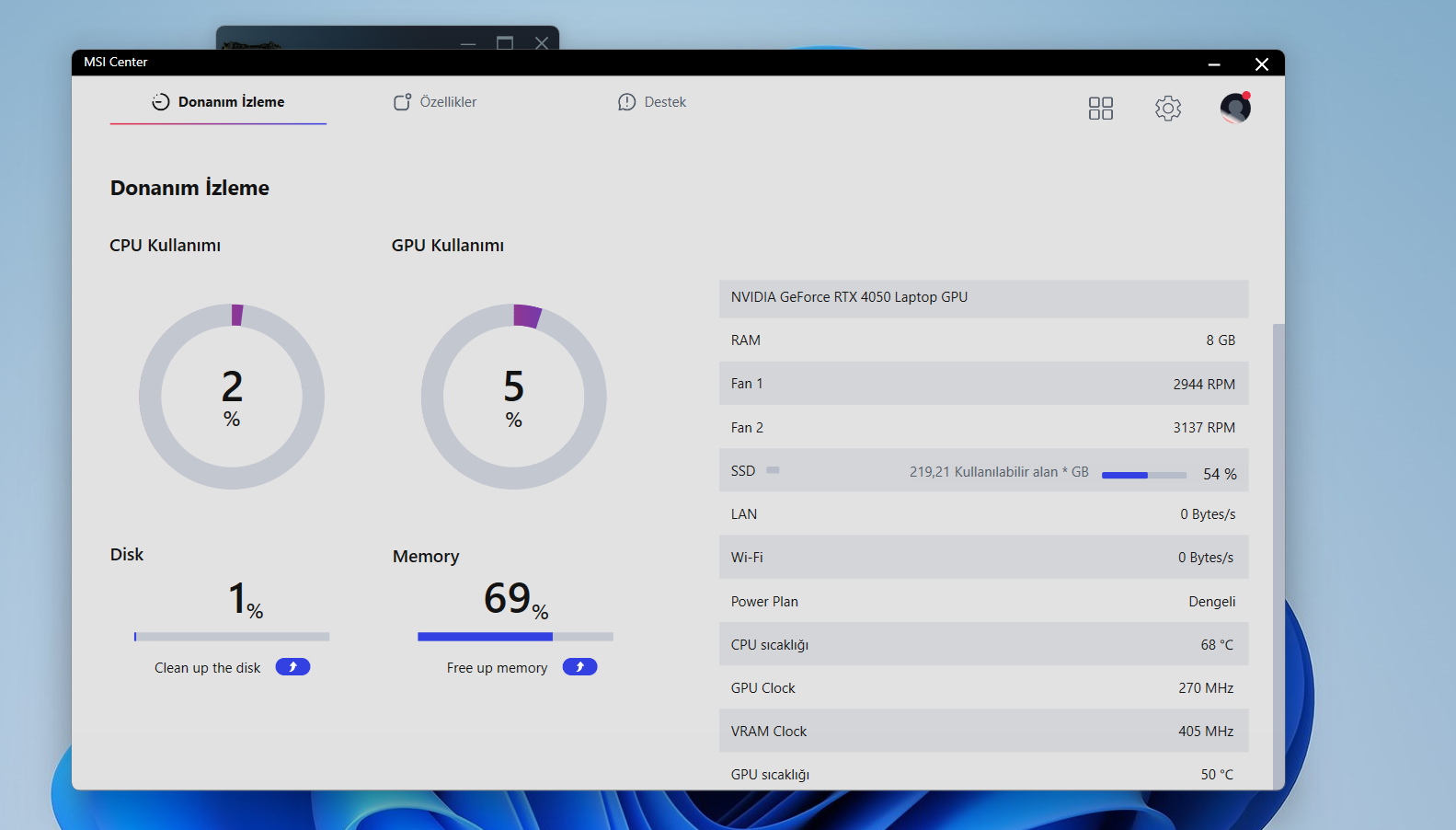Select the RAM 8 GB row
Image resolution: width=1456 pixels, height=830 pixels.
click(984, 340)
